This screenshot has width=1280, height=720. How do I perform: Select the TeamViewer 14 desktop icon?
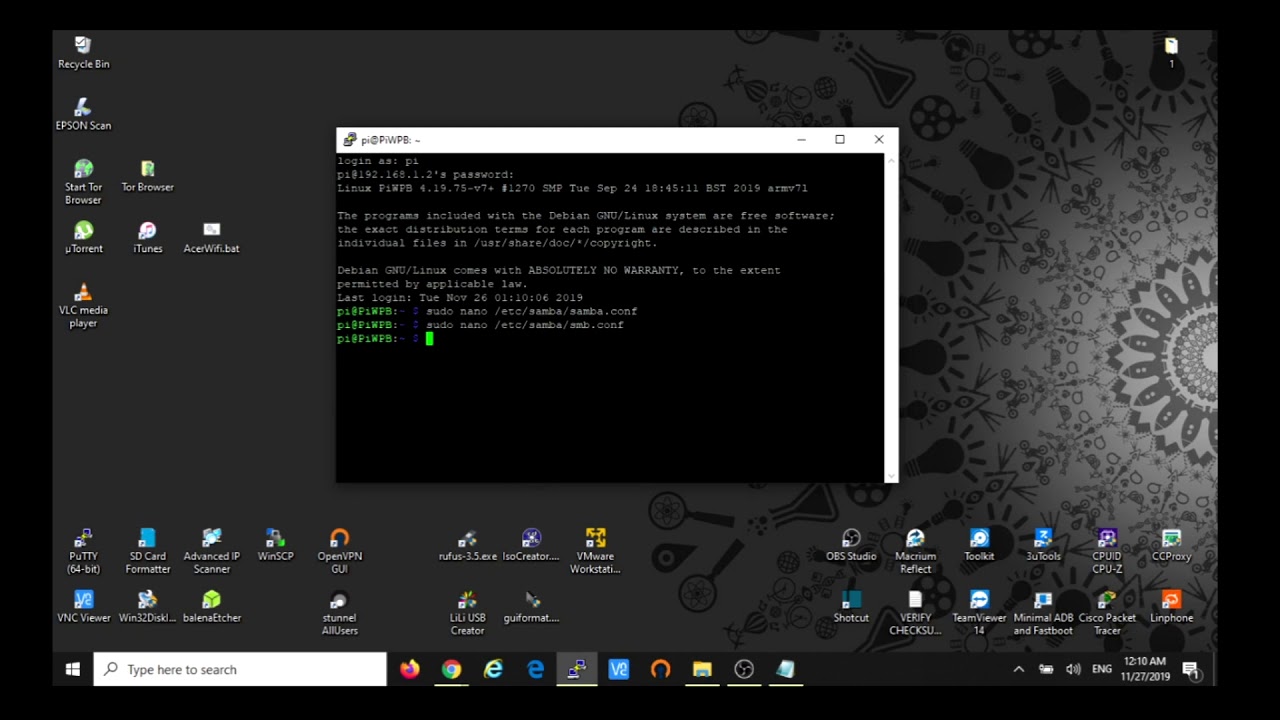tap(979, 613)
